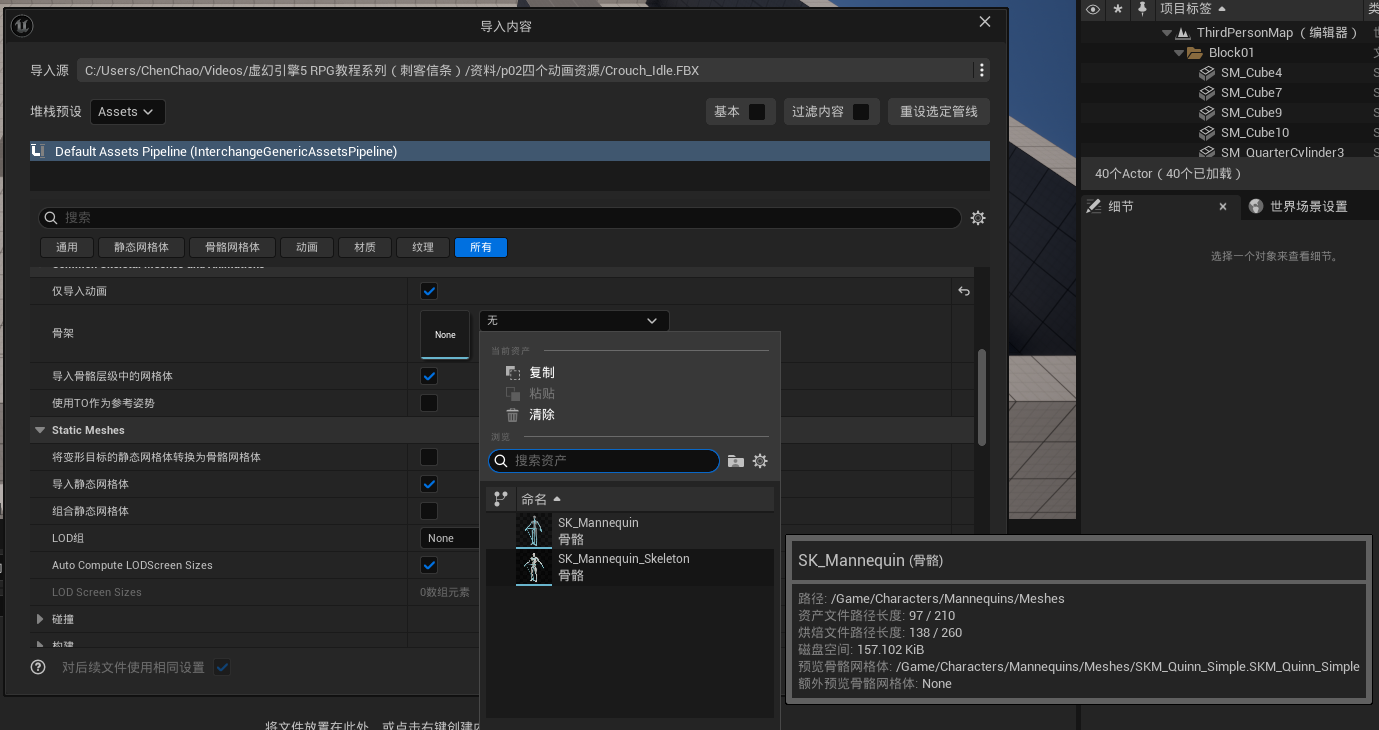Click the SM_Cube7 mesh icon
This screenshot has width=1379, height=730.
click(1207, 93)
